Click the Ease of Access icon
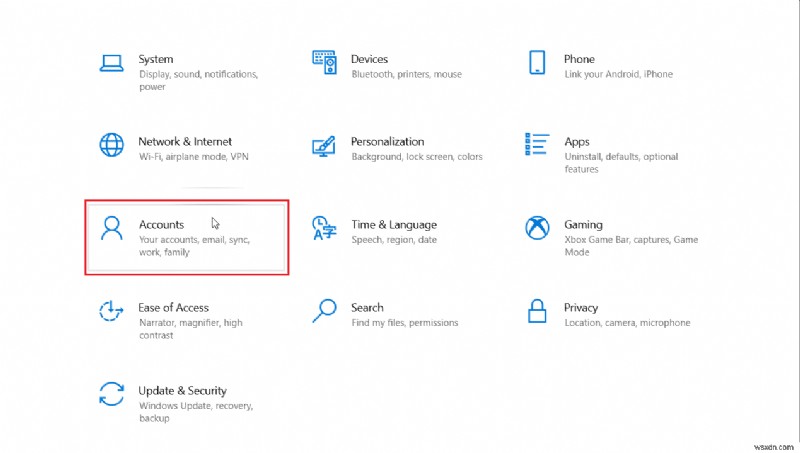Screen dimensions: 800x453 click(x=111, y=311)
